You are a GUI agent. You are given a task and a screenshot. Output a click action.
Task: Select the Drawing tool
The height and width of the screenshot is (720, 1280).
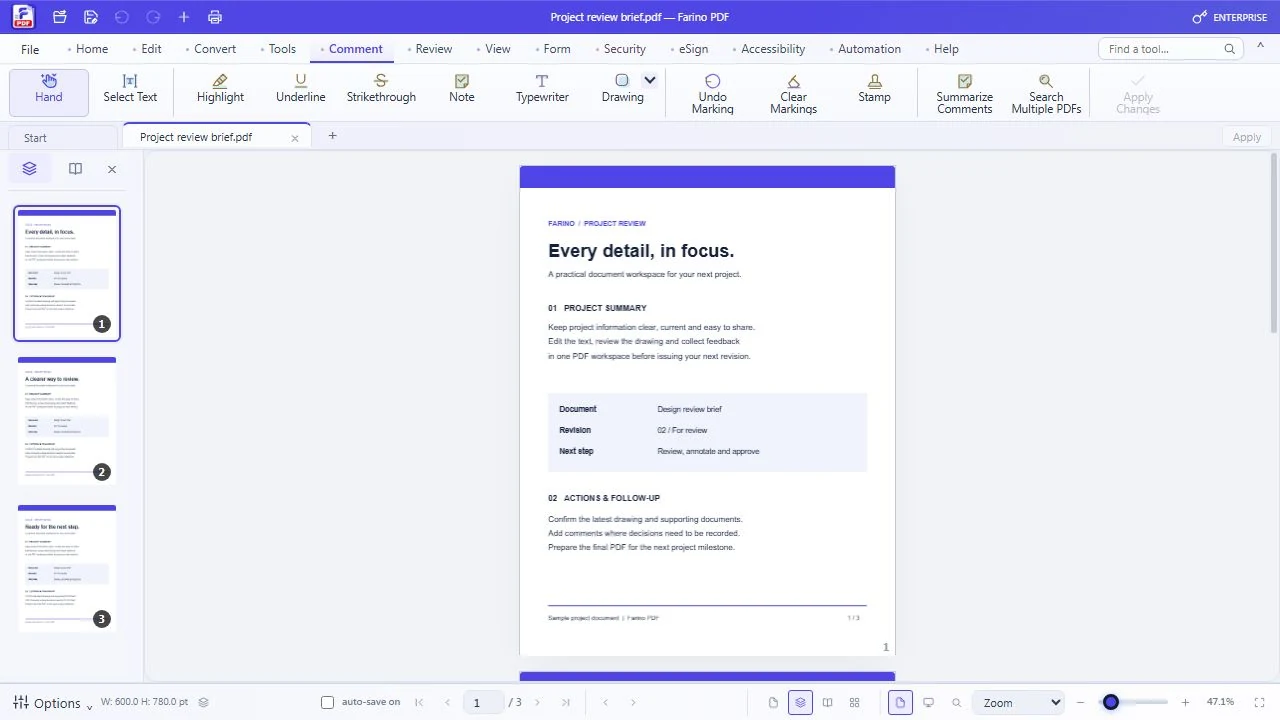[x=622, y=89]
